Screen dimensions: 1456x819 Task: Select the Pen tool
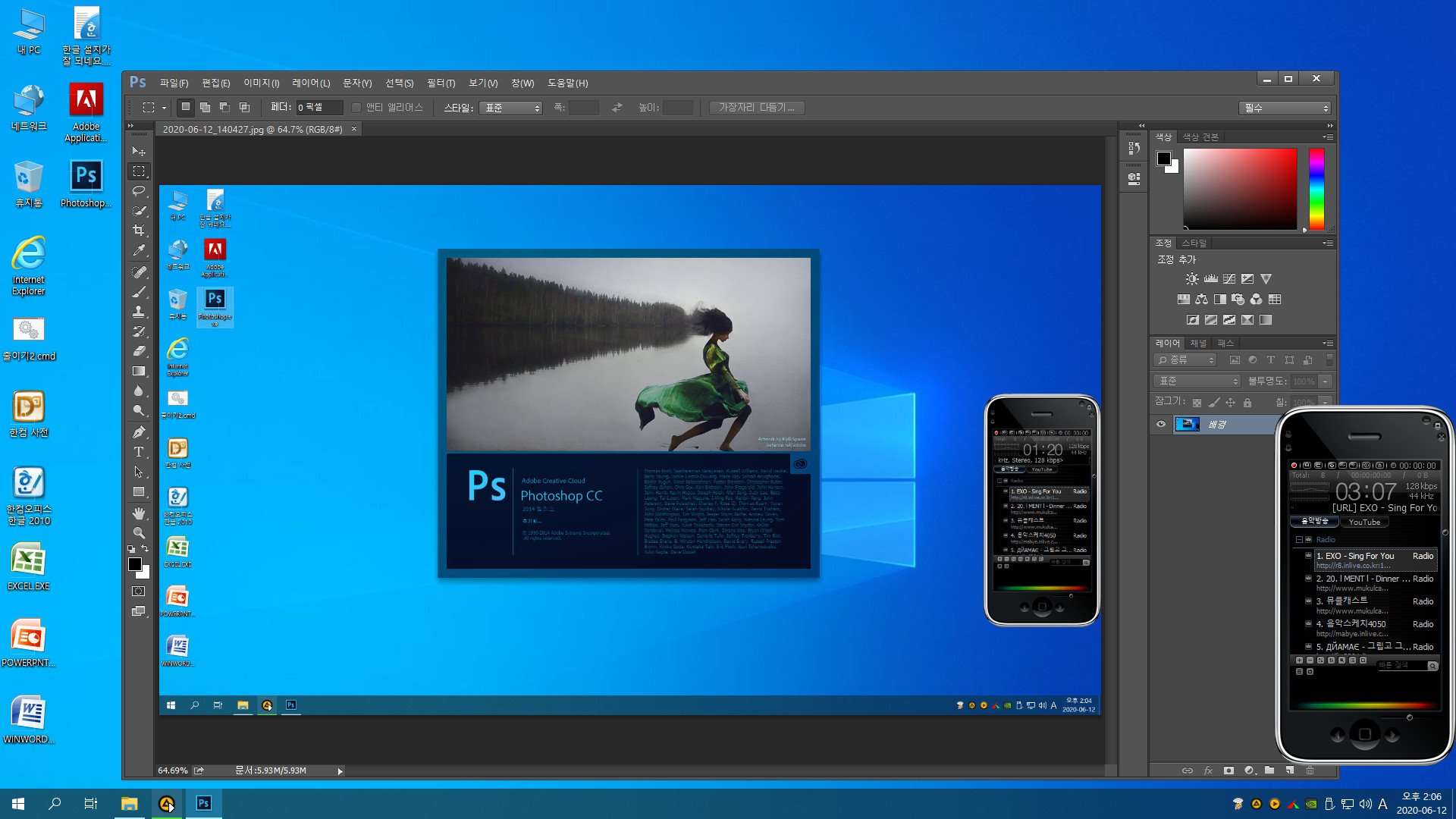139,432
